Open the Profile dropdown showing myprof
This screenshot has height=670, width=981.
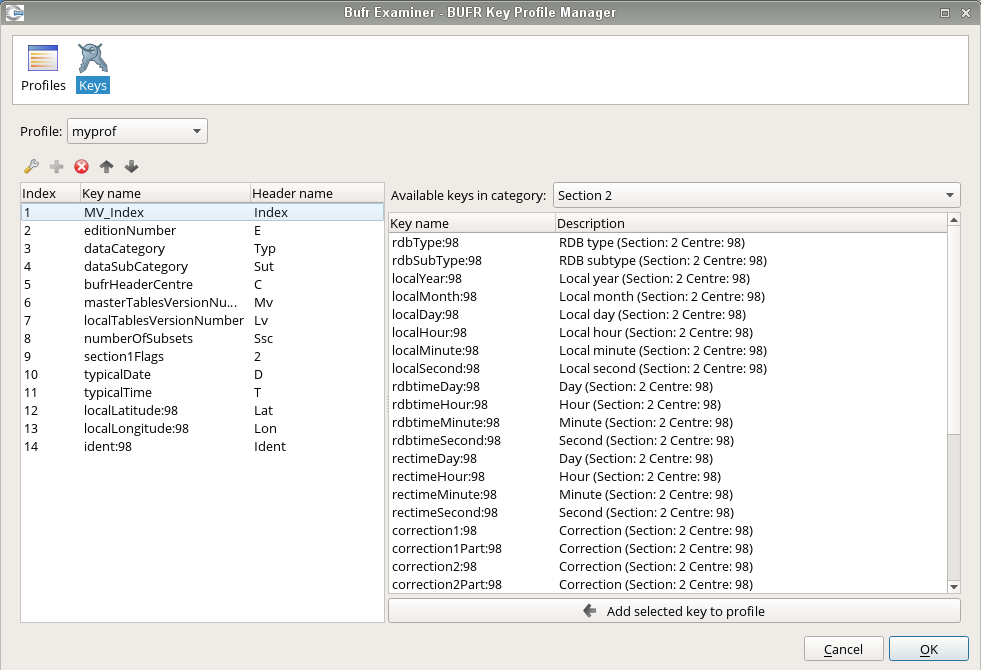click(x=137, y=131)
